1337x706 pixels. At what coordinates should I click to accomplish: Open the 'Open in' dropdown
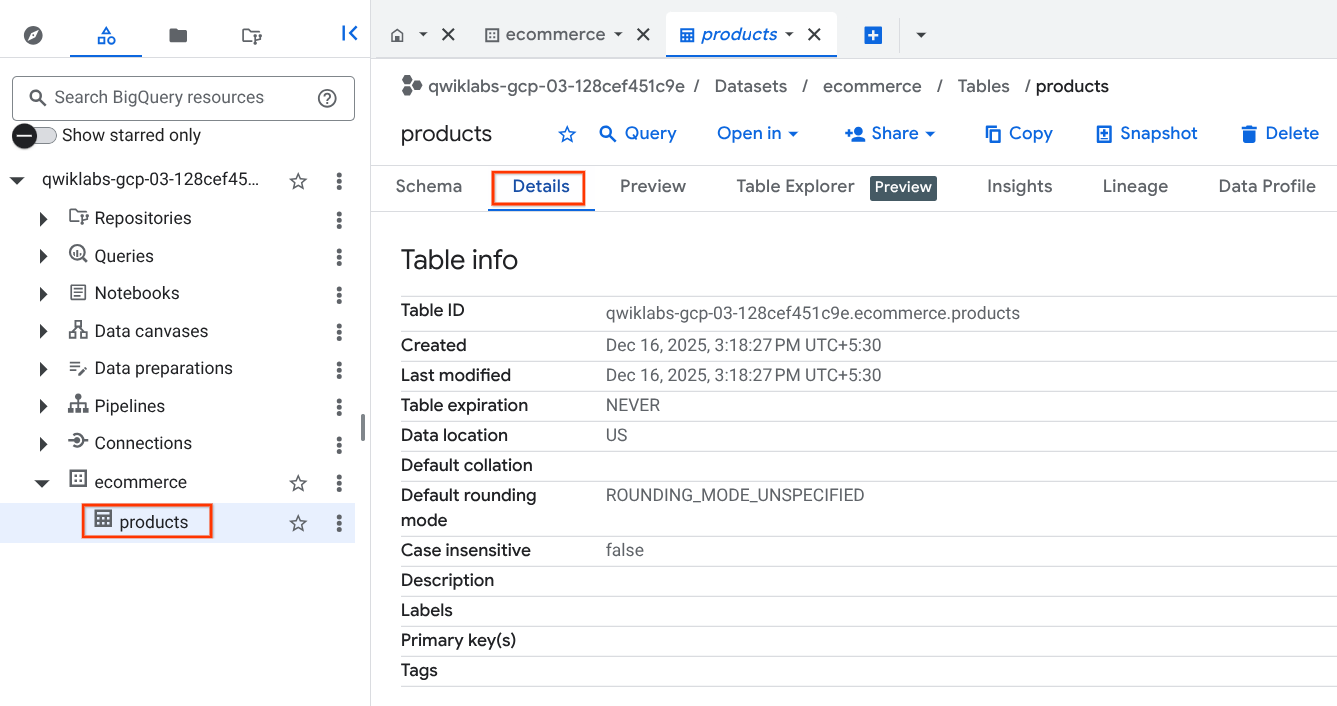click(757, 133)
